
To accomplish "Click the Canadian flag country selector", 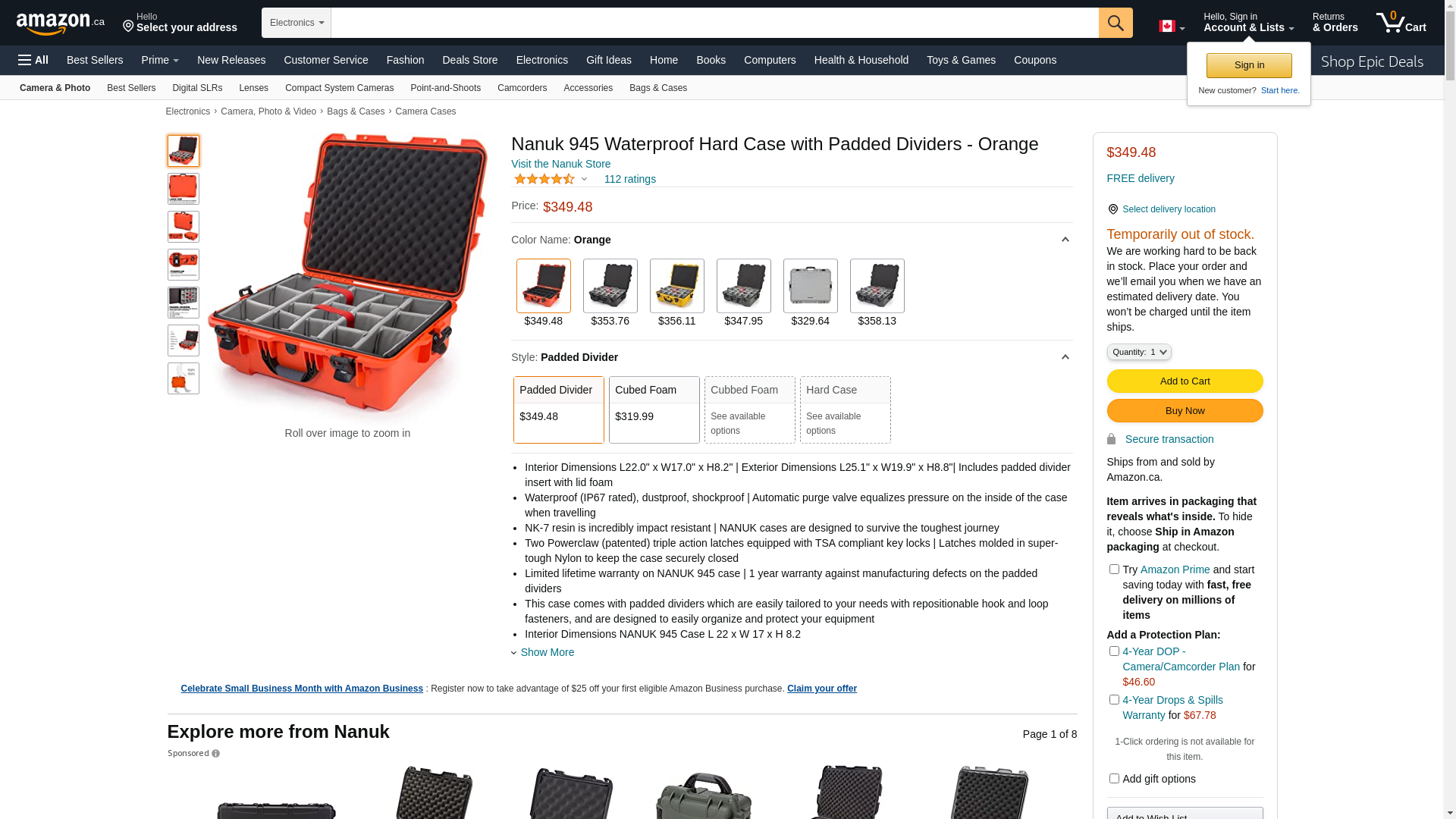I will [x=1172, y=27].
